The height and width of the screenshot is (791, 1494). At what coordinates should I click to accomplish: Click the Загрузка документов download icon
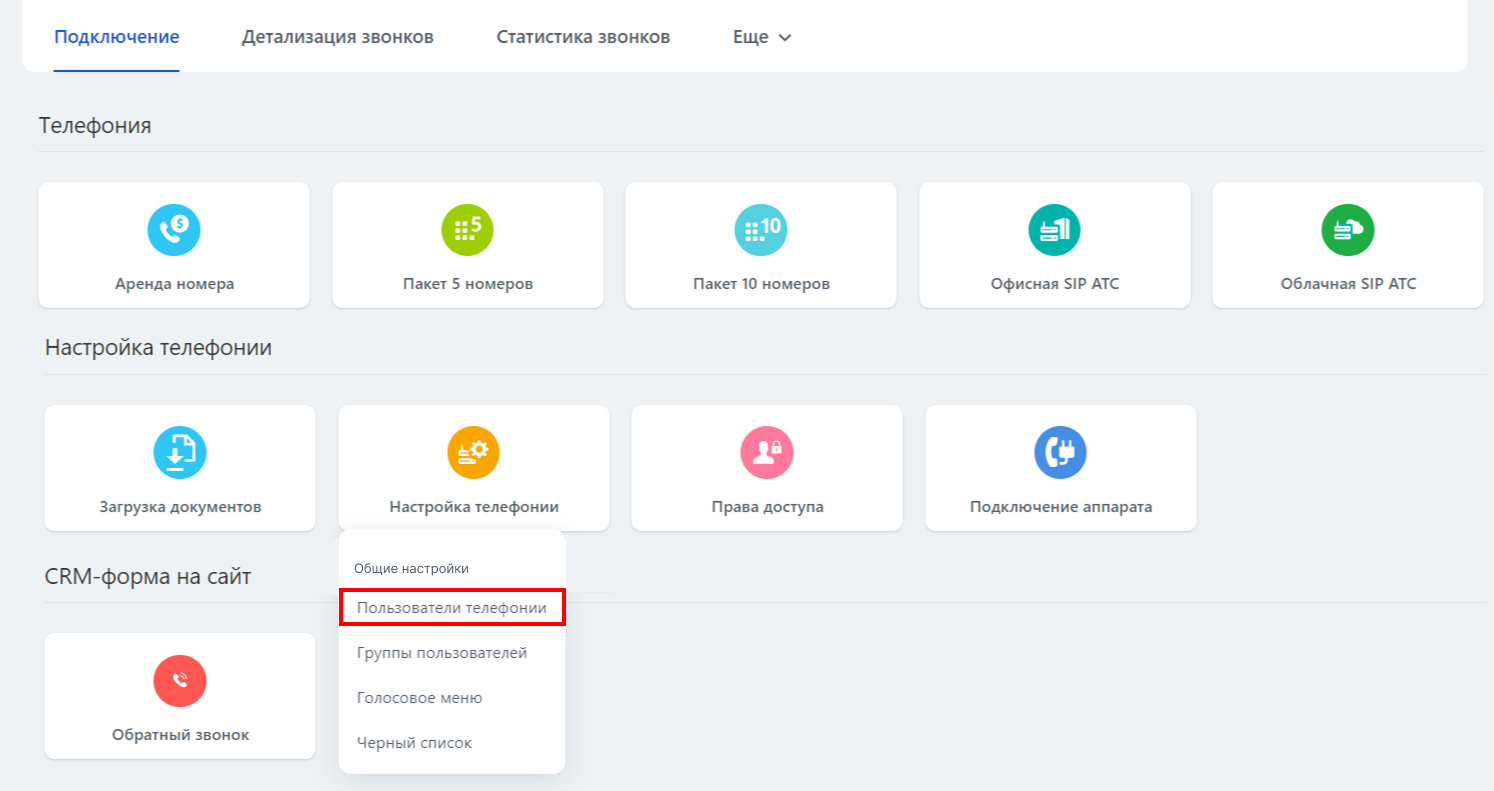click(180, 453)
